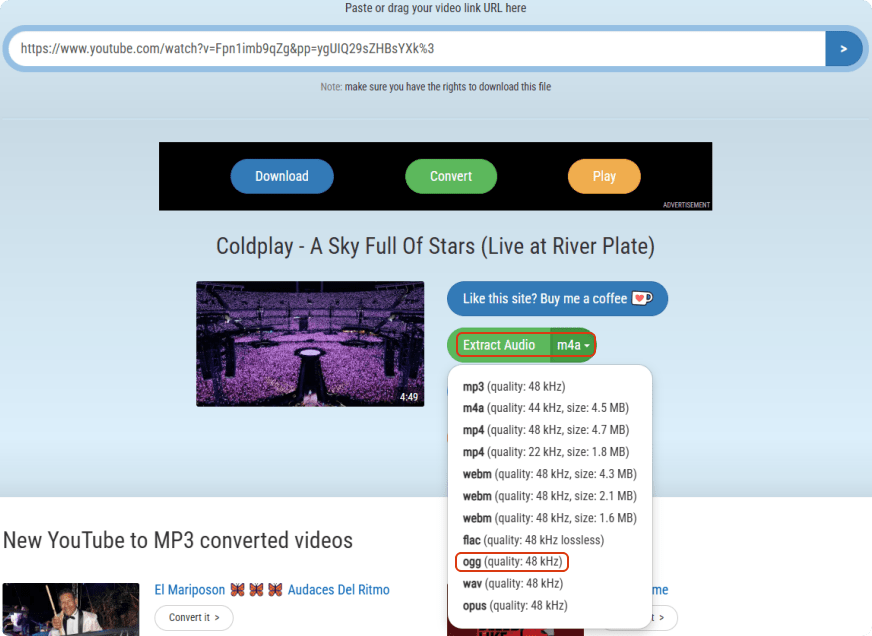Click the Buy me a coffee button
The image size is (872, 636).
point(557,298)
